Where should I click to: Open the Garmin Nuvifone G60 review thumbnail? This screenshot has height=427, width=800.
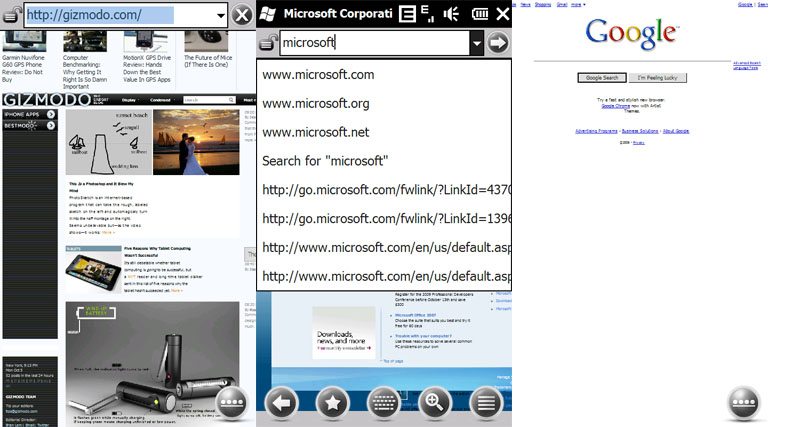click(x=23, y=41)
